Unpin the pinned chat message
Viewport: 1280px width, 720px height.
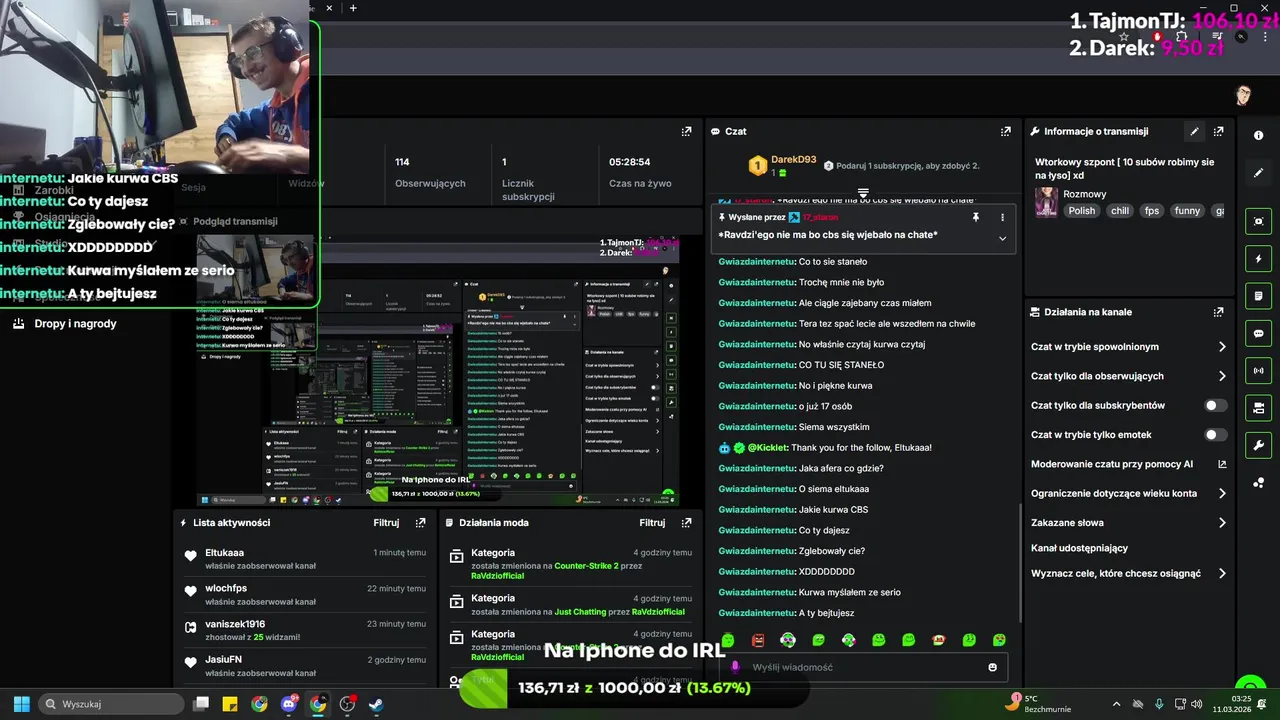click(x=975, y=217)
